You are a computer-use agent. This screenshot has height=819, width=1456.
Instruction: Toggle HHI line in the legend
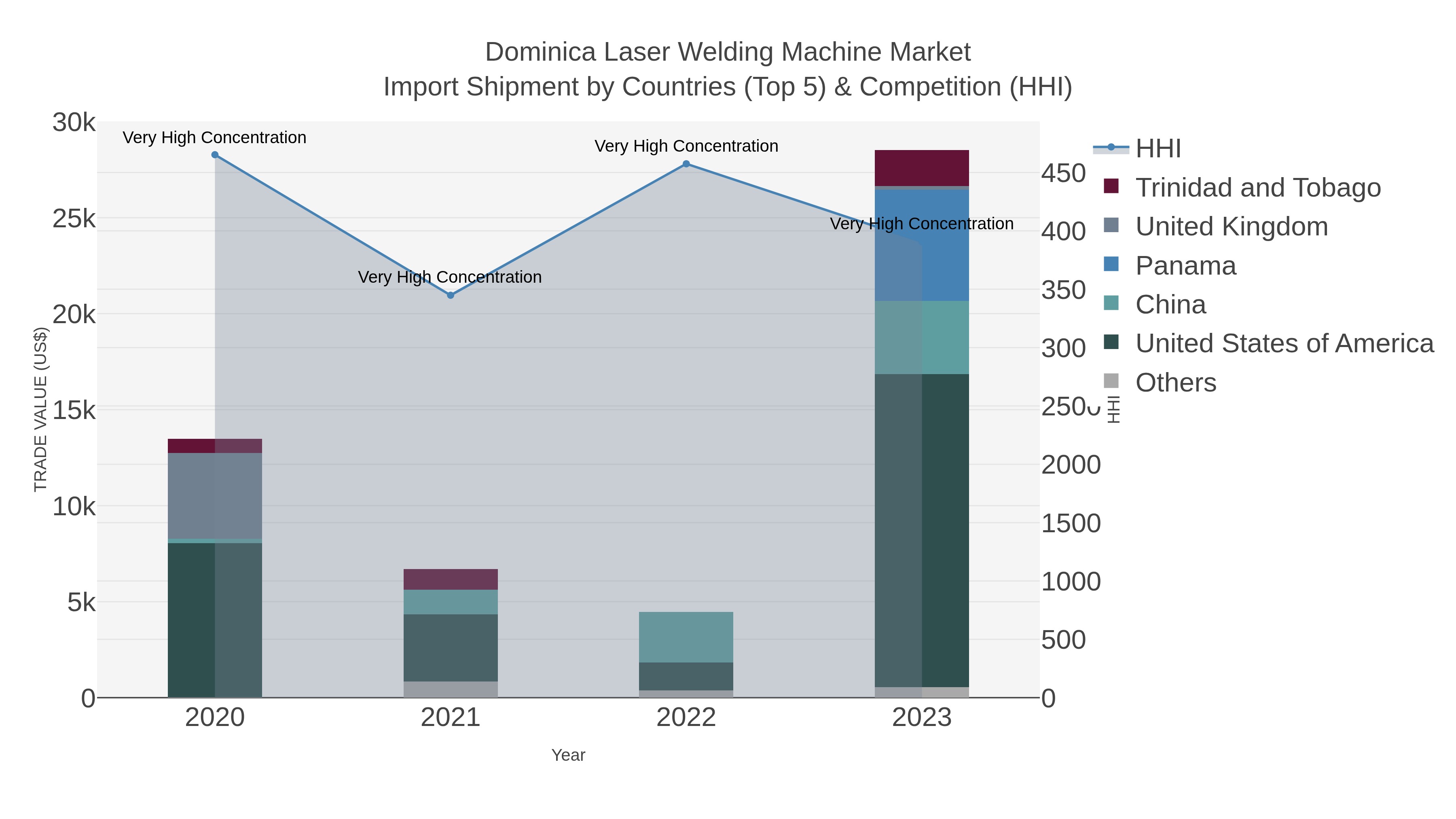click(1136, 149)
